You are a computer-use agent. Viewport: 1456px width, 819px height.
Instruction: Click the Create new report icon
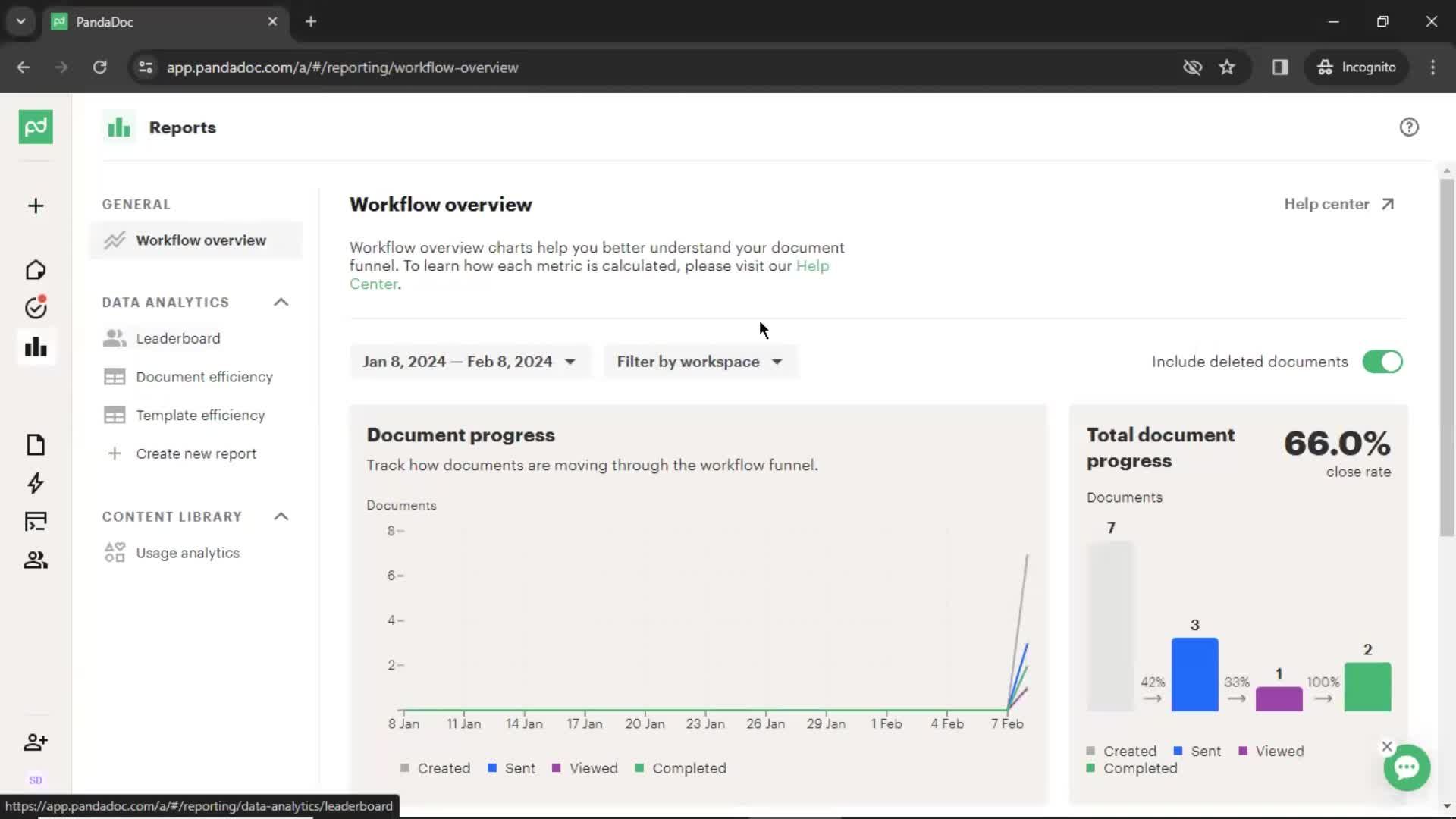click(114, 453)
